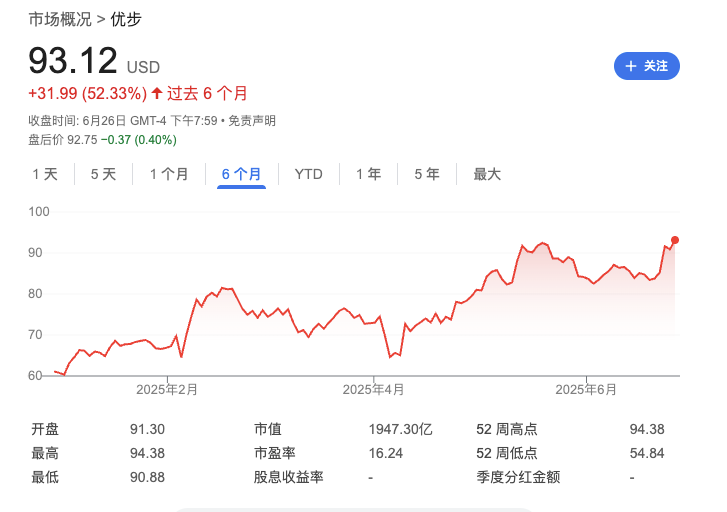Click the 100 y-axis label
727x512 pixels.
pos(39,212)
